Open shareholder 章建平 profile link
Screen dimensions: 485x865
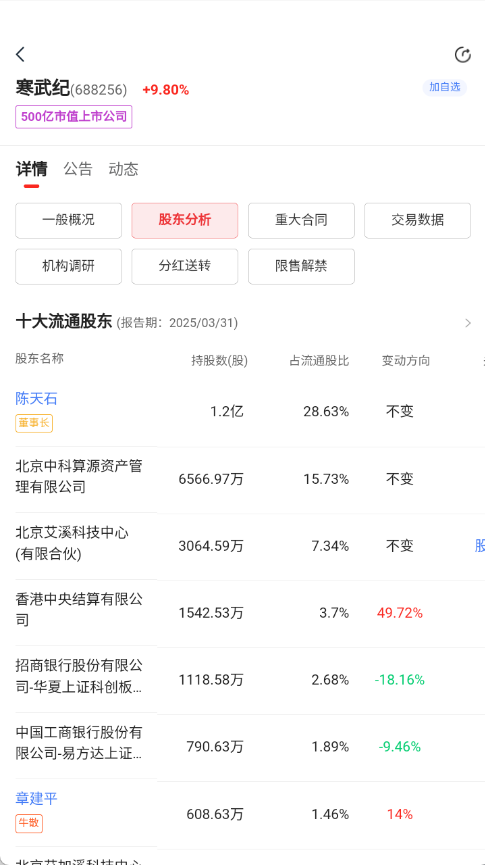36,798
